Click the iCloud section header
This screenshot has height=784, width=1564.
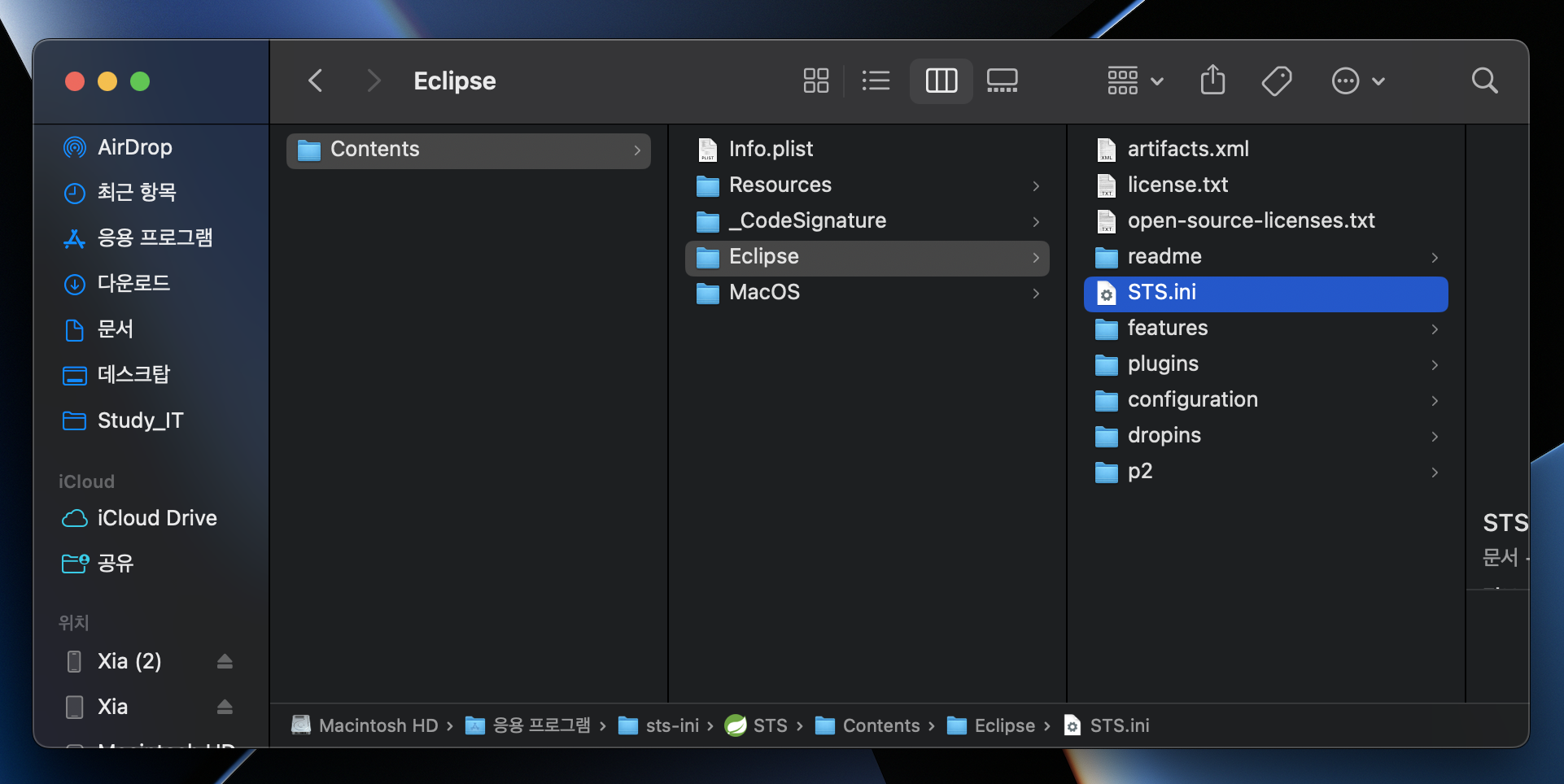click(86, 481)
